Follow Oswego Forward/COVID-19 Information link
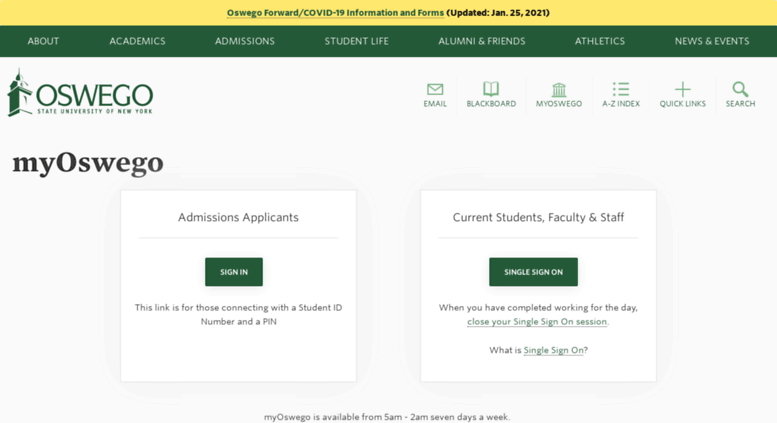The image size is (777, 423). click(335, 13)
